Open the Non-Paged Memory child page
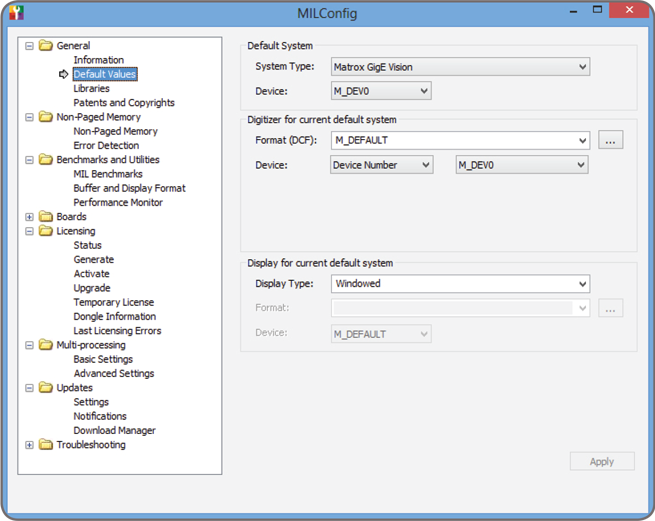Screen dimensions: 655x521 click(x=116, y=131)
